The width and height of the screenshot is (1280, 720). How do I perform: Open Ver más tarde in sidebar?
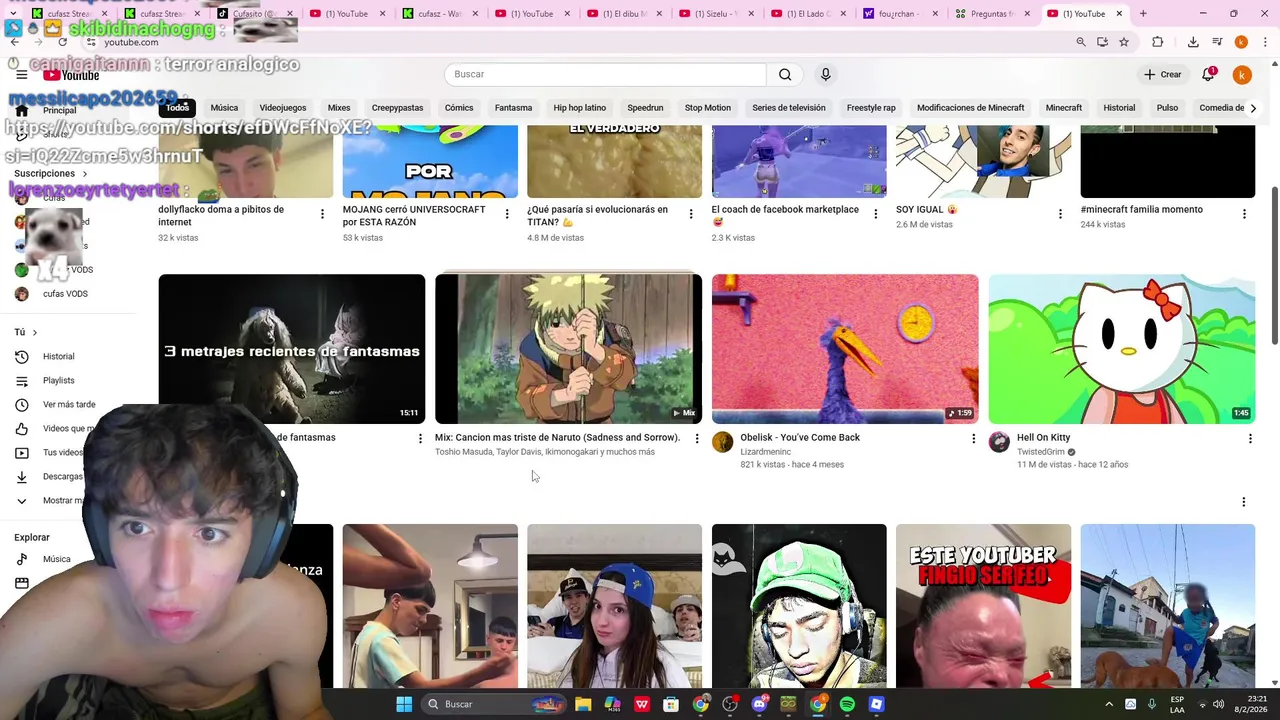68,405
